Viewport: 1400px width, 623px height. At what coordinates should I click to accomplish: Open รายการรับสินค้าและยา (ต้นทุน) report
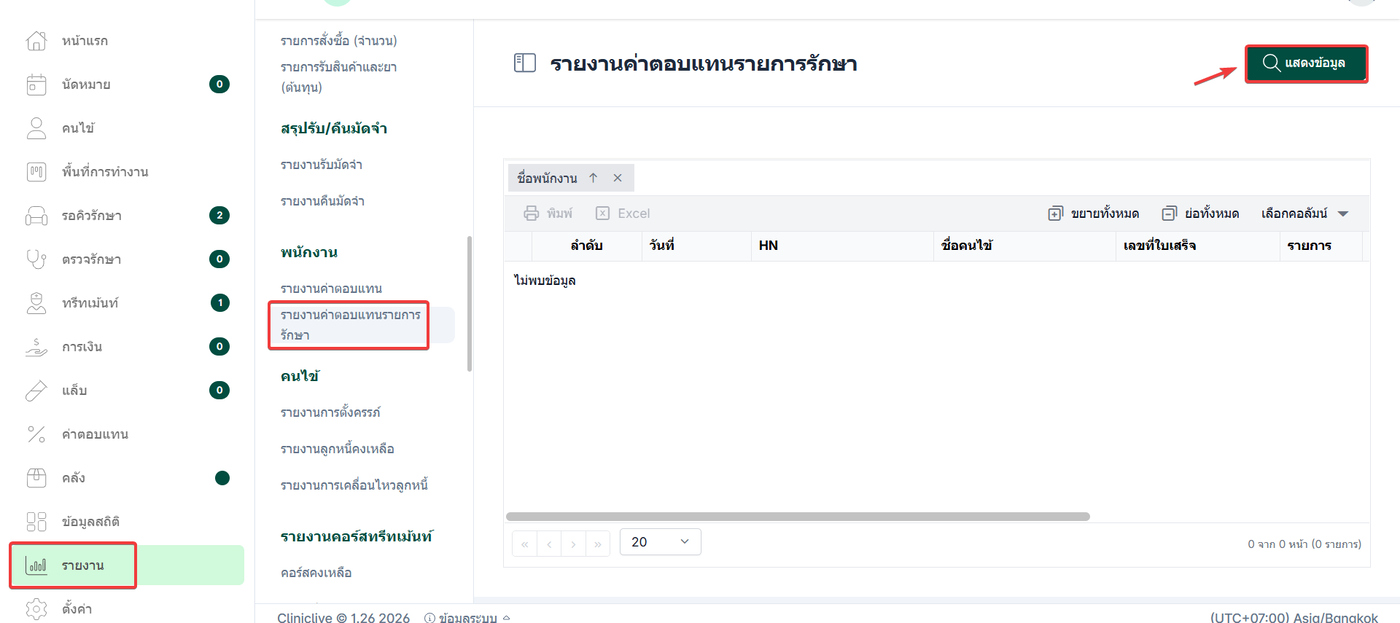[x=339, y=77]
